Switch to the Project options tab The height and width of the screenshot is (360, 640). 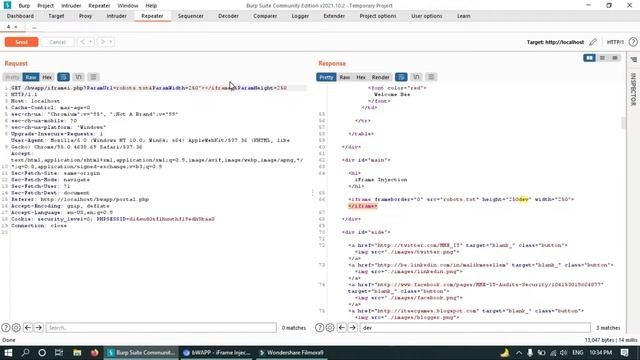(x=378, y=16)
